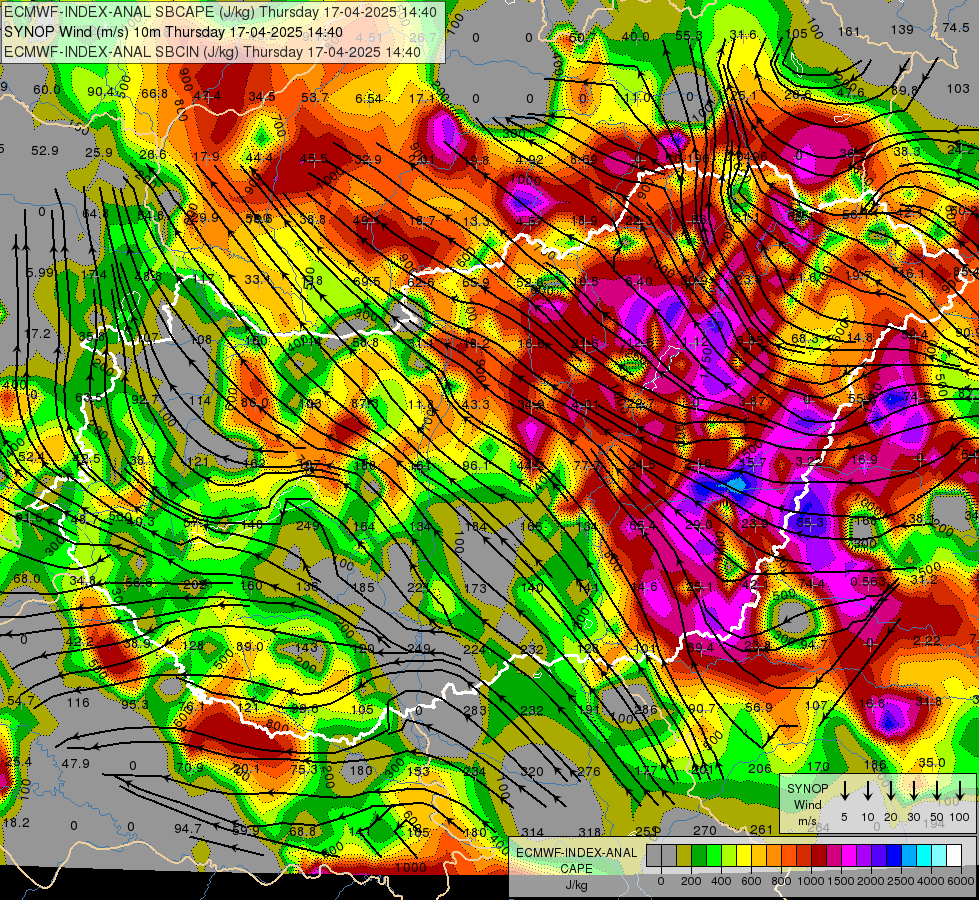979x900 pixels.
Task: Pick the olive swatch in the CAPE legend
Action: [684, 856]
